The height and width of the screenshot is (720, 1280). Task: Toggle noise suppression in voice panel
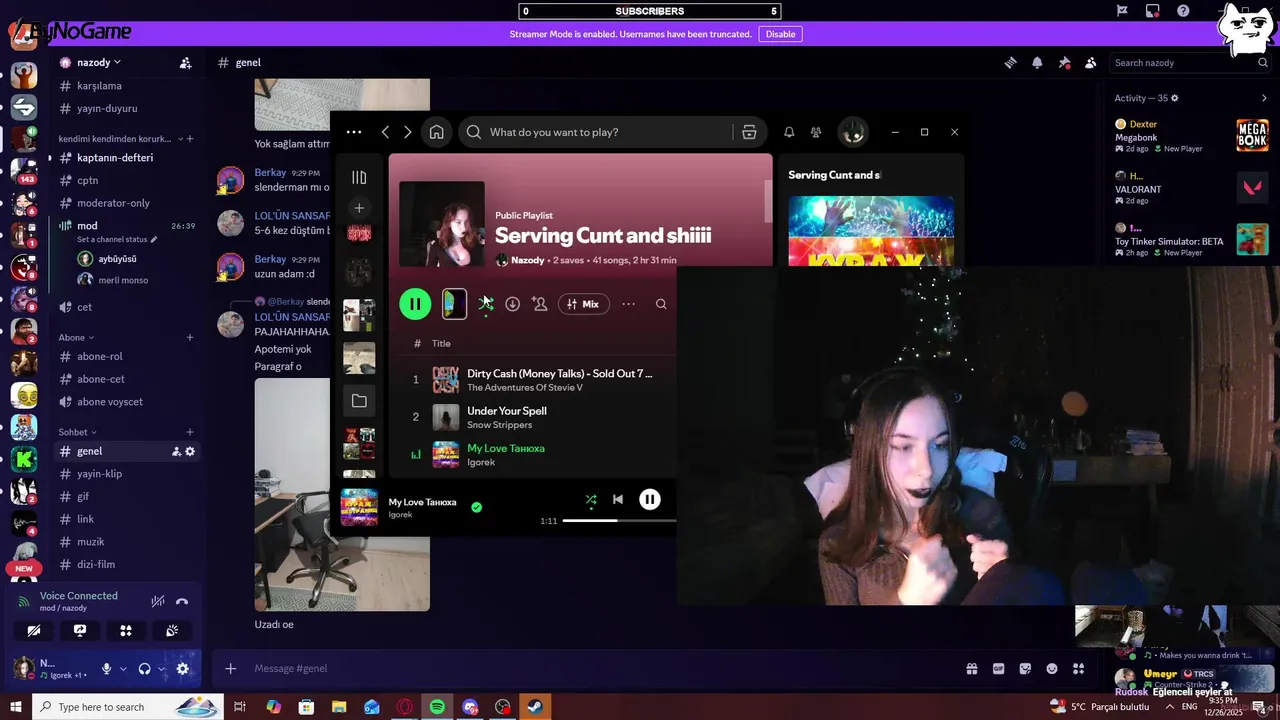158,601
